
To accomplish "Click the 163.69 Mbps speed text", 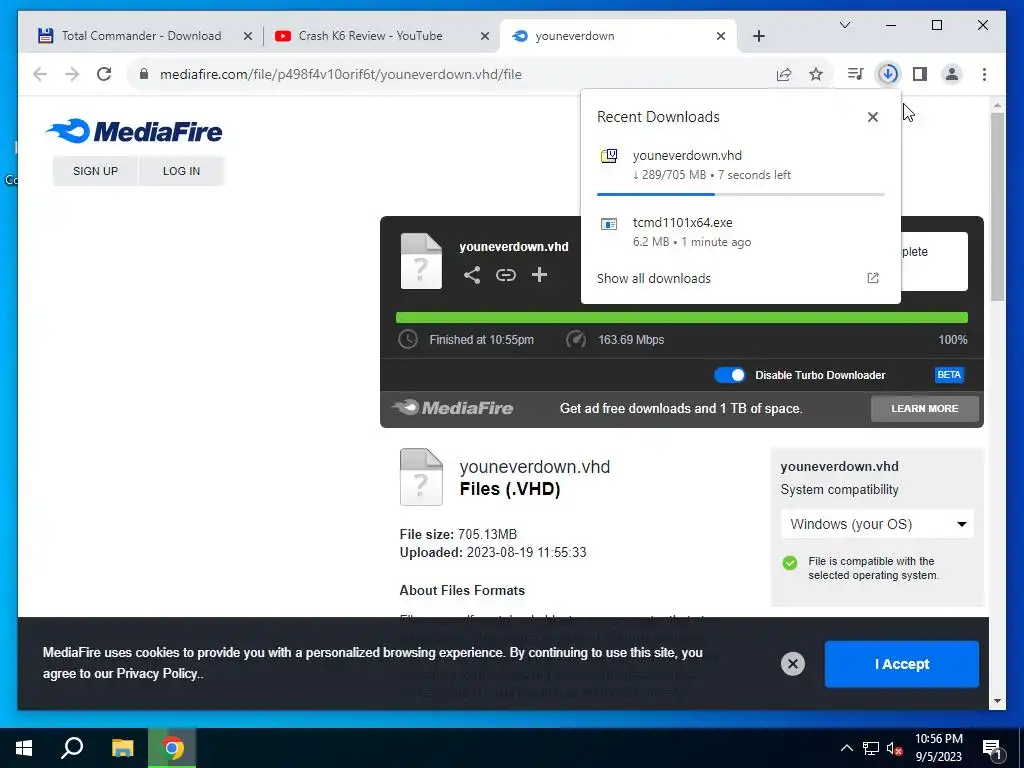I will point(631,340).
